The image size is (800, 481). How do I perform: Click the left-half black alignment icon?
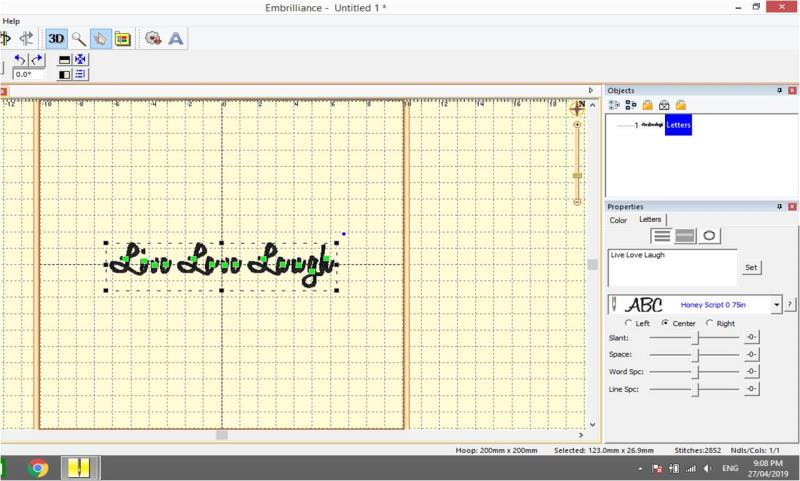tap(65, 74)
